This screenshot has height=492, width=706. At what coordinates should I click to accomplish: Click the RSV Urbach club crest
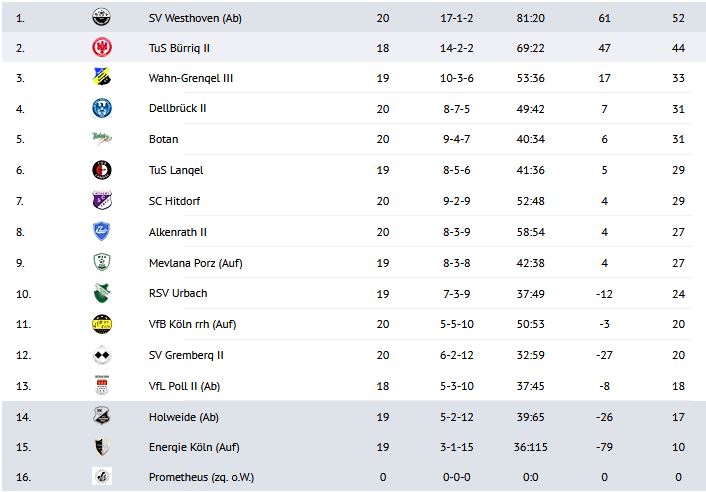[x=101, y=293]
